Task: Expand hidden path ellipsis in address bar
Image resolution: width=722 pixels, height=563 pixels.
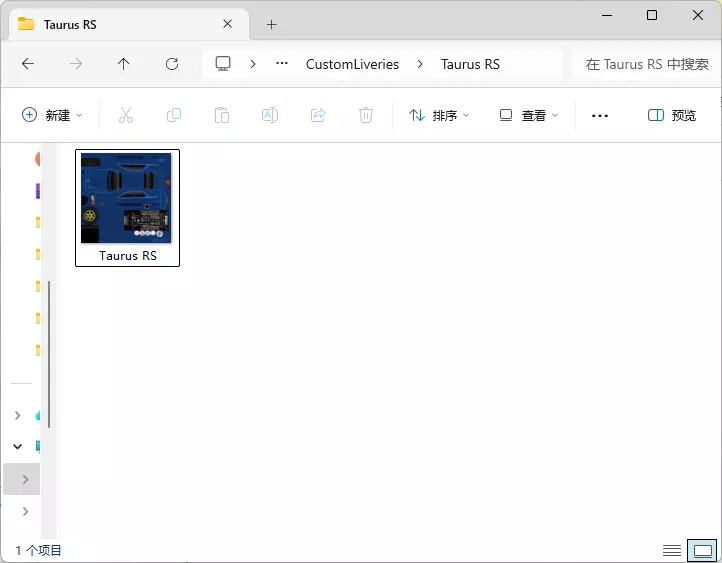Action: [x=282, y=64]
